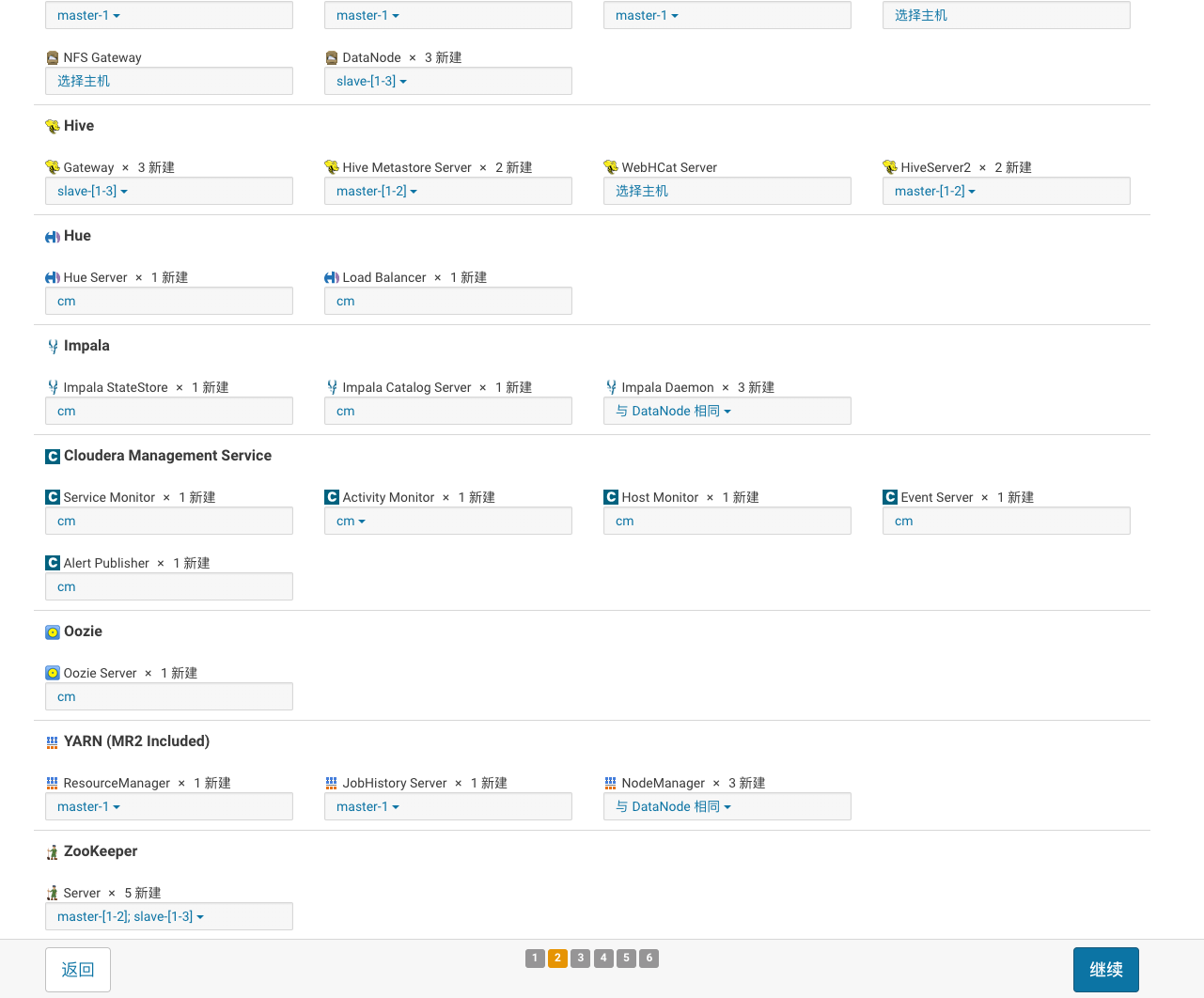Click the NodeManager role icon
This screenshot has width=1204, height=998.
pyautogui.click(x=611, y=783)
